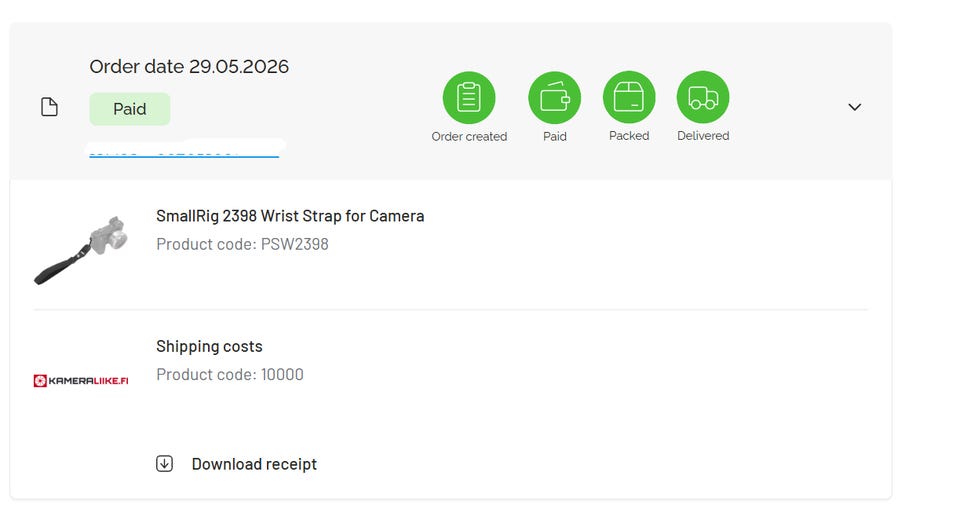The image size is (960, 505).
Task: Open SmallRig 2398 Wrist Strap product title
Action: tap(290, 216)
